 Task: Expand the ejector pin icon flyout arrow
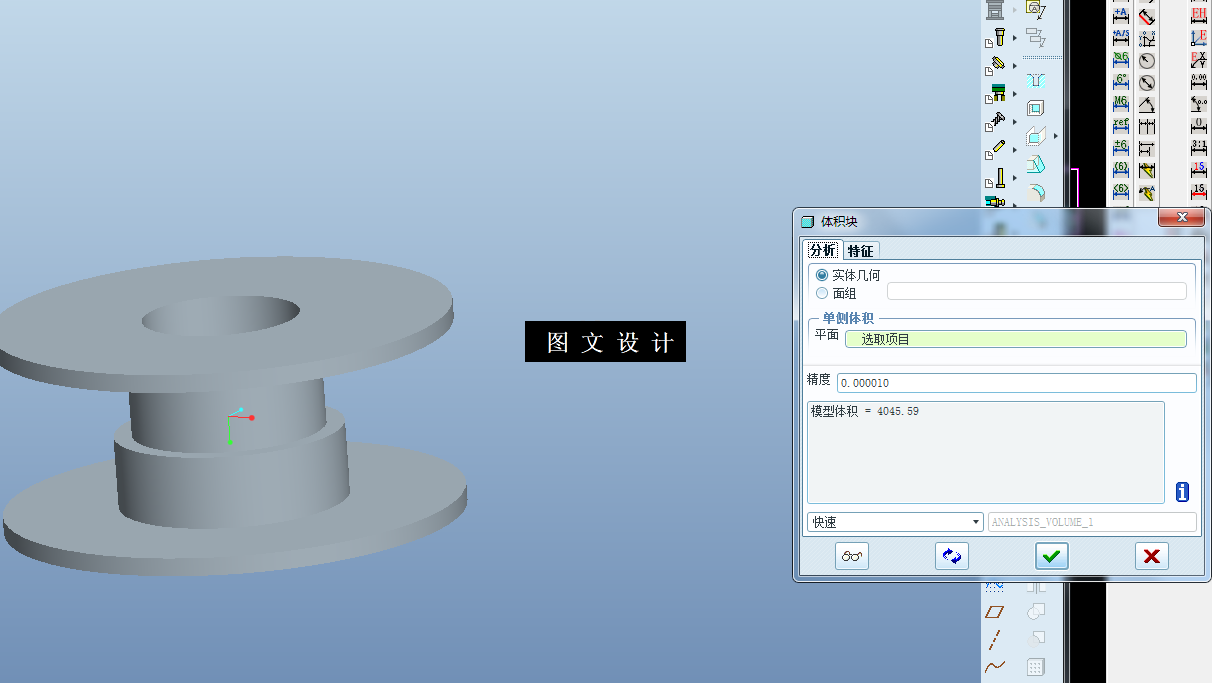click(x=1014, y=38)
